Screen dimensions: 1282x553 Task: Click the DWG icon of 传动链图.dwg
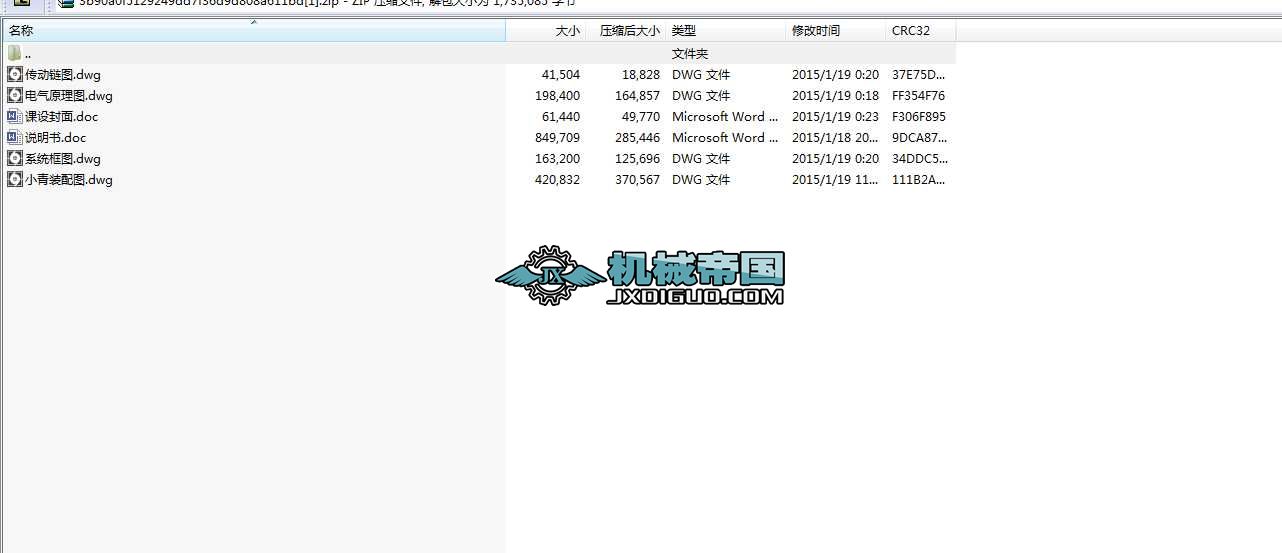[x=15, y=75]
